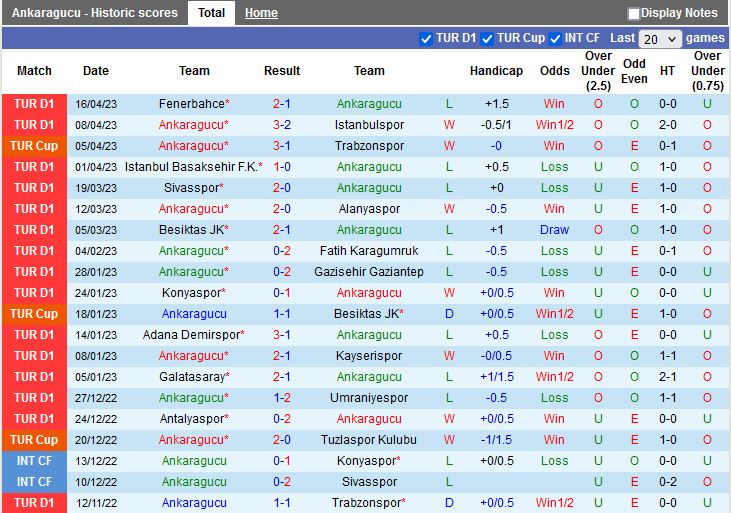Click the 3-2 result against Istanbulspor
The width and height of the screenshot is (731, 513).
tap(282, 125)
